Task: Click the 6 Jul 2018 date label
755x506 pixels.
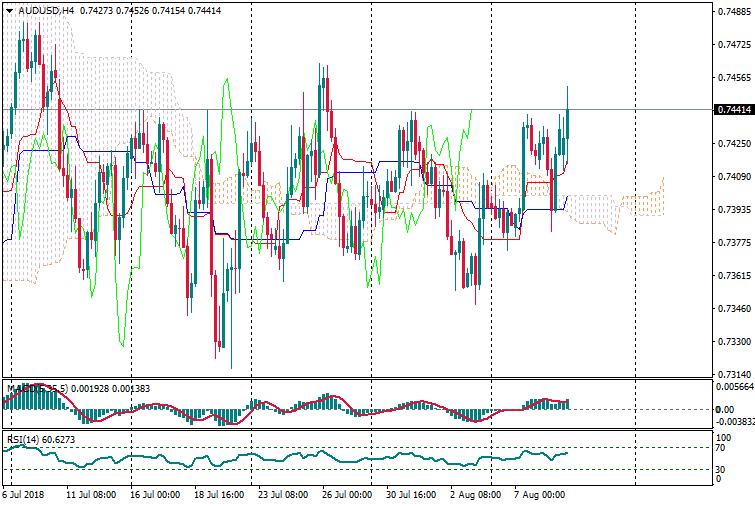Action: point(25,495)
